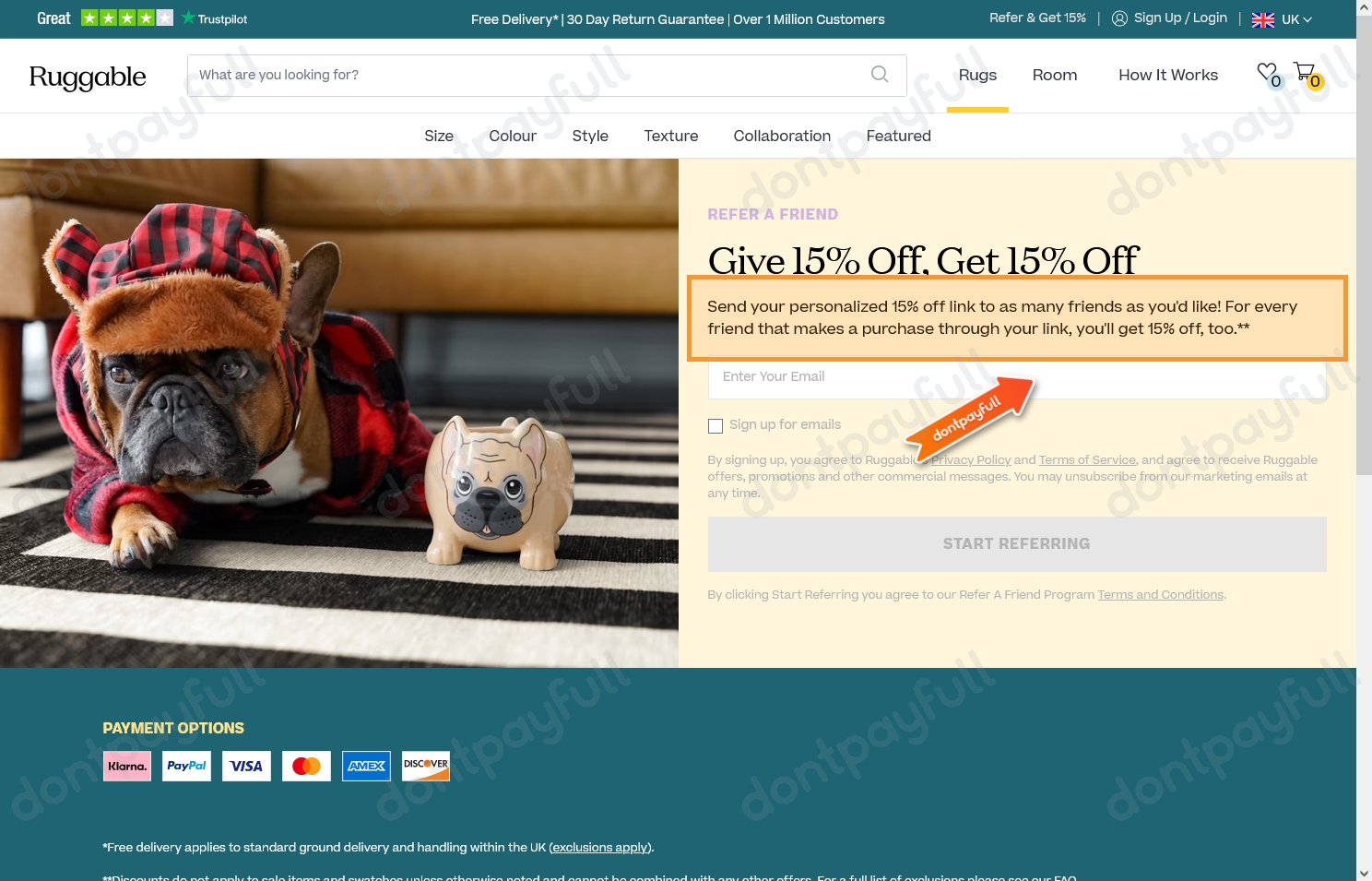The width and height of the screenshot is (1372, 881).
Task: Switch to the Rugs tab
Action: (977, 75)
